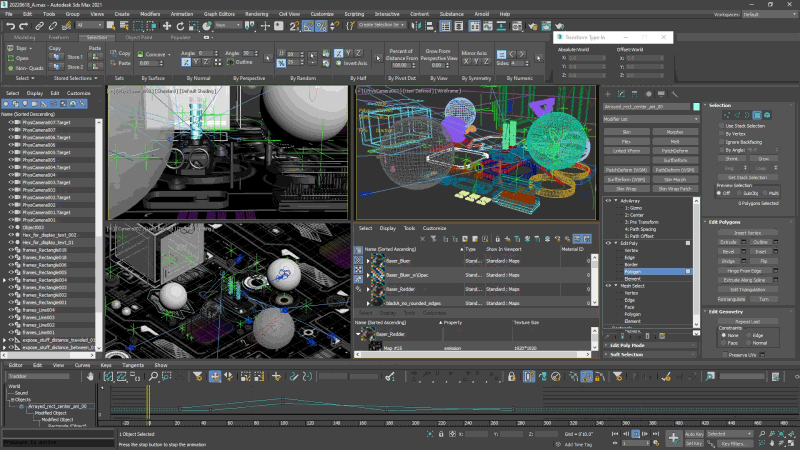Open the Display tab in command panel
This screenshot has width=800, height=450.
[662, 94]
